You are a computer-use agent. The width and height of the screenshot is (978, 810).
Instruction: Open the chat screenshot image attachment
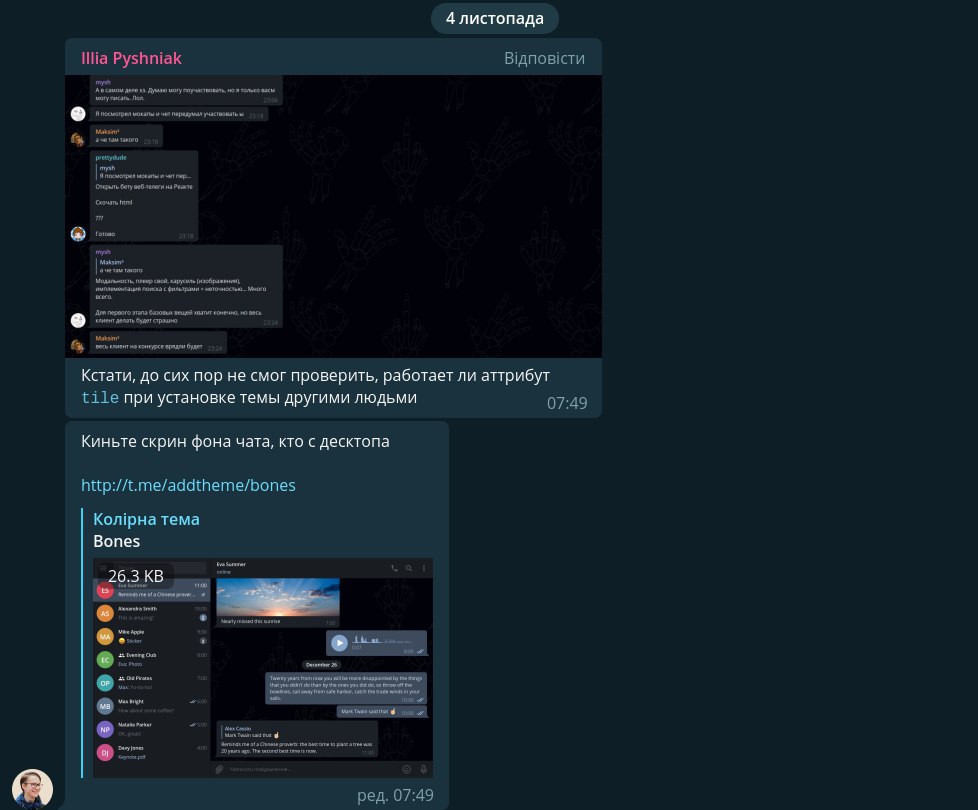pos(334,216)
